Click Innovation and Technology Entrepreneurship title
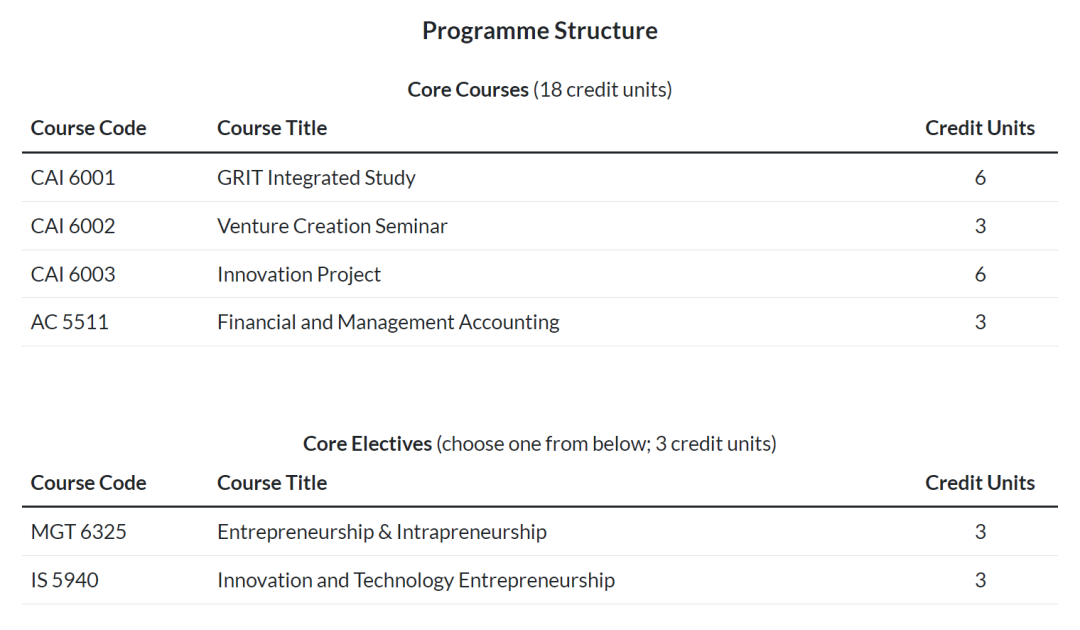Image resolution: width=1080 pixels, height=630 pixels. click(416, 580)
